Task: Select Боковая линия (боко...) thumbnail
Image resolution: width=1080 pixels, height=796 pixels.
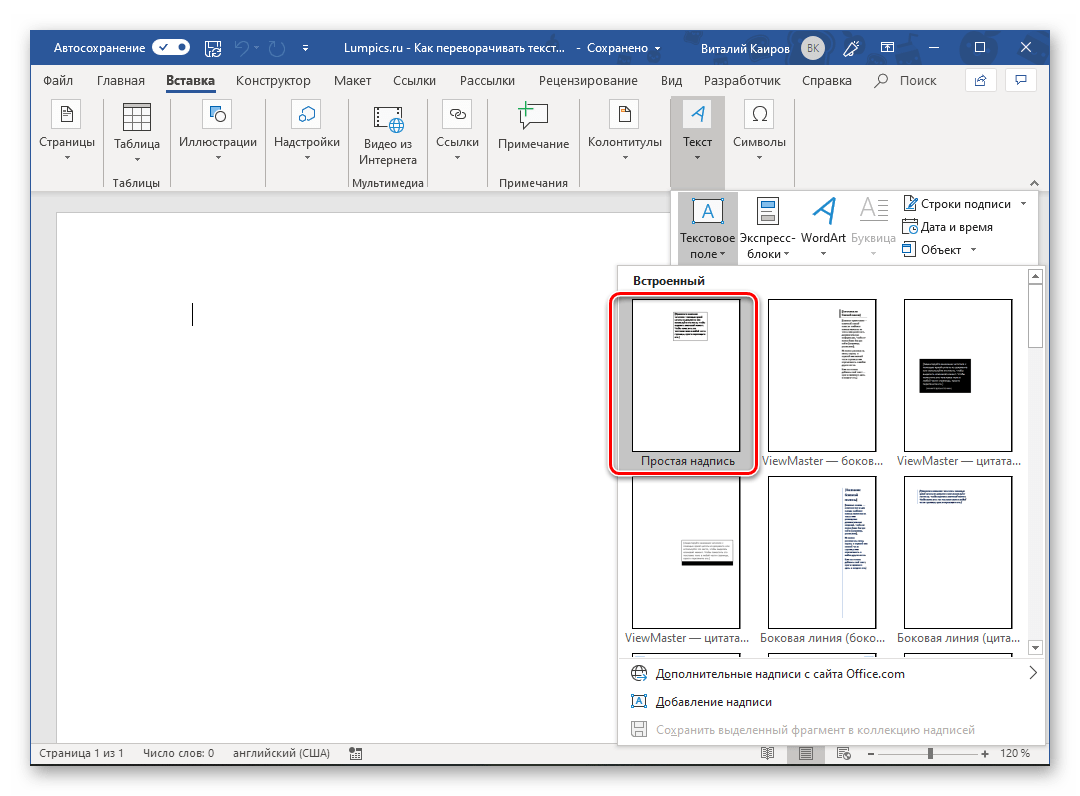Action: pyautogui.click(x=822, y=561)
